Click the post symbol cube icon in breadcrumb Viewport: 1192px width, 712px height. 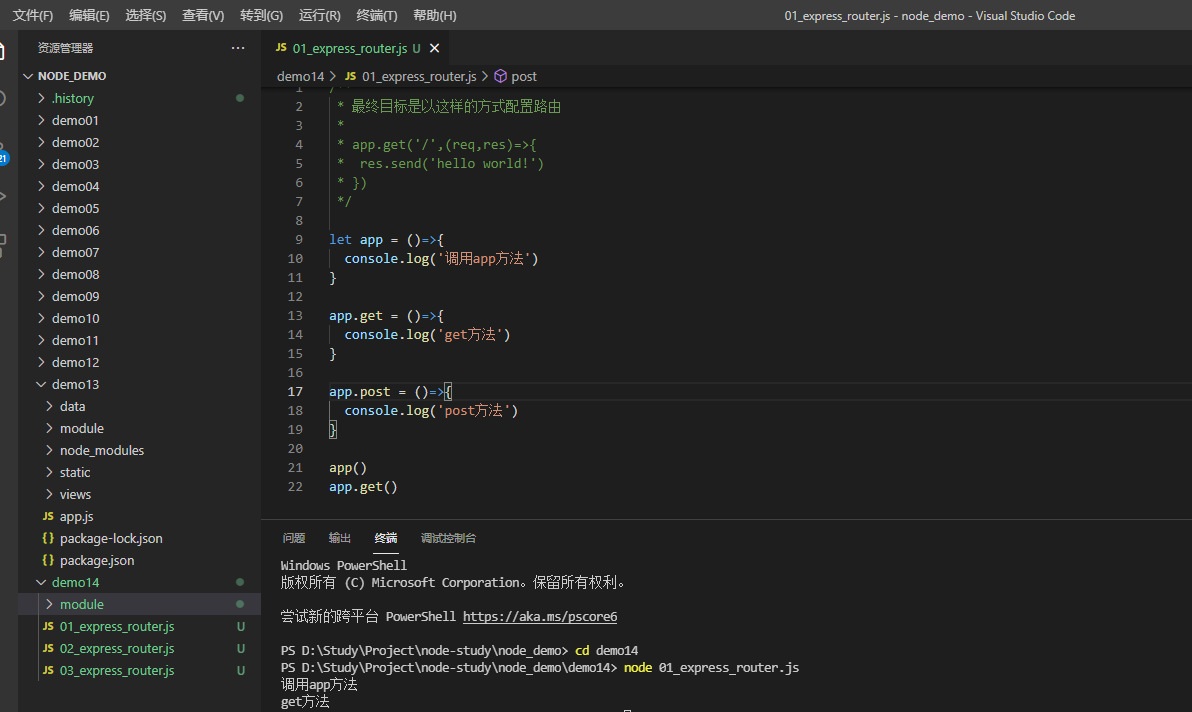pos(500,76)
